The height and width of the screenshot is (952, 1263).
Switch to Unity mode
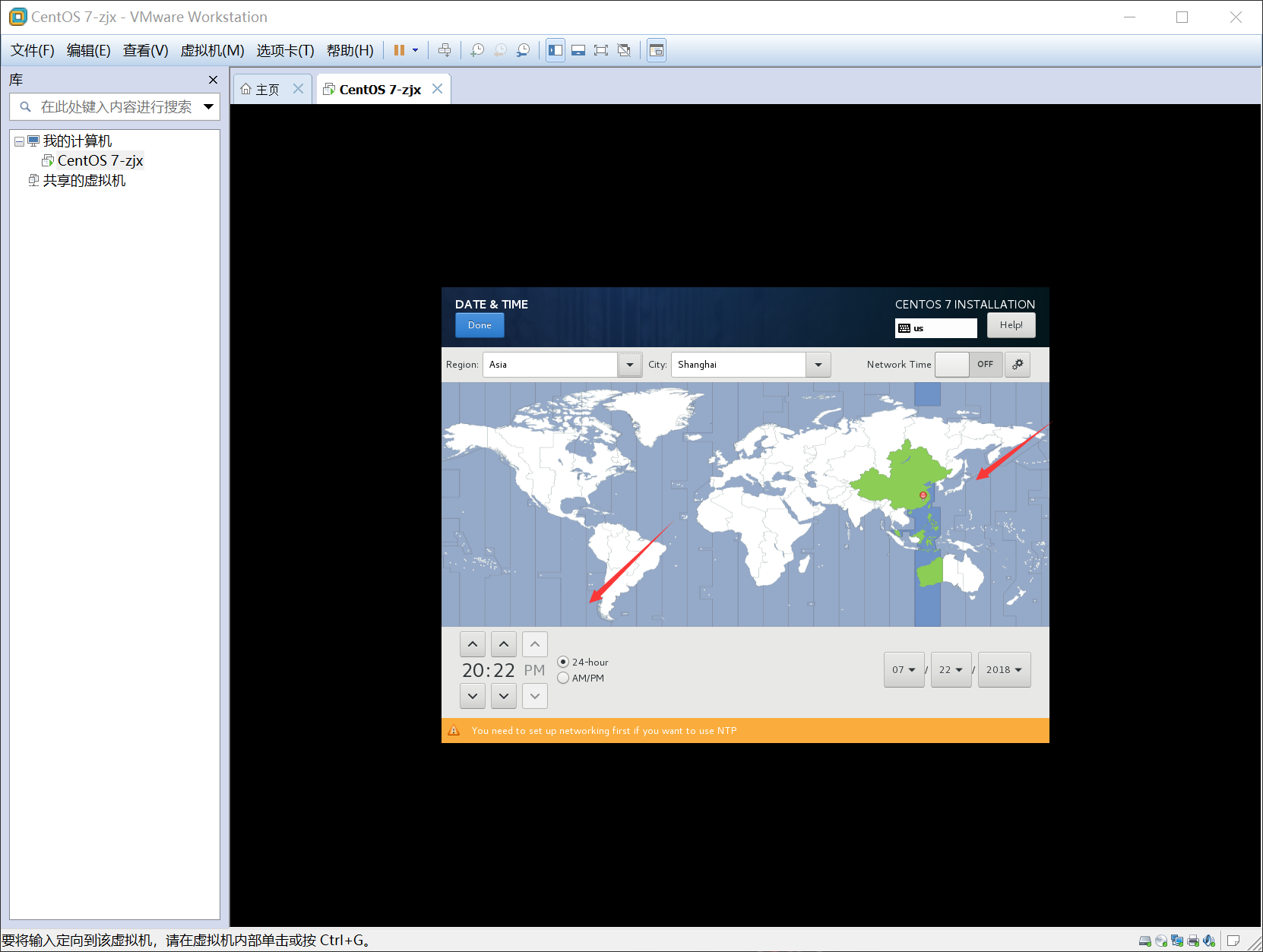pyautogui.click(x=624, y=51)
